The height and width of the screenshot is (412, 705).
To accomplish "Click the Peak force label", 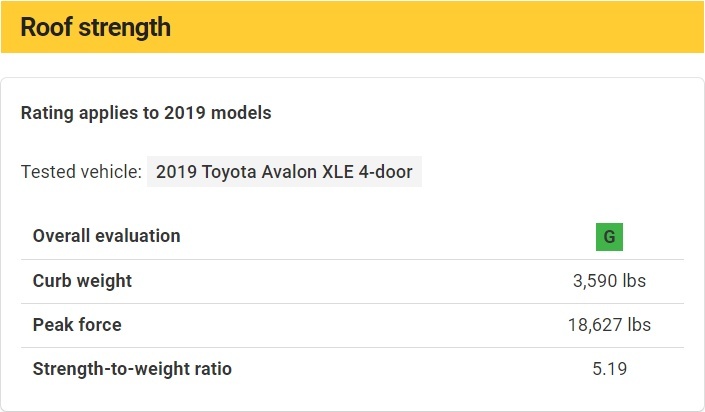I will click(77, 325).
